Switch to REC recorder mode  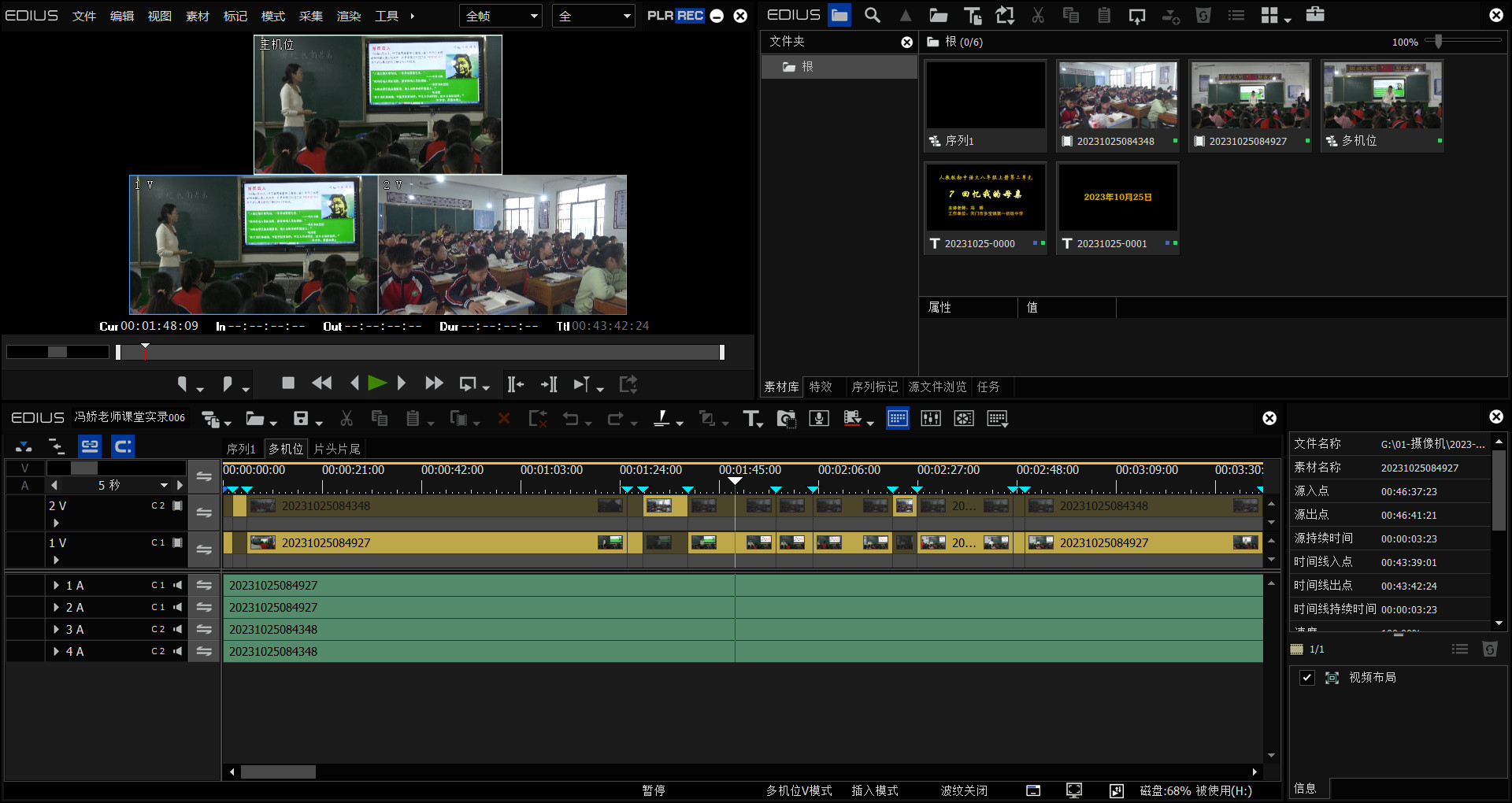(690, 16)
